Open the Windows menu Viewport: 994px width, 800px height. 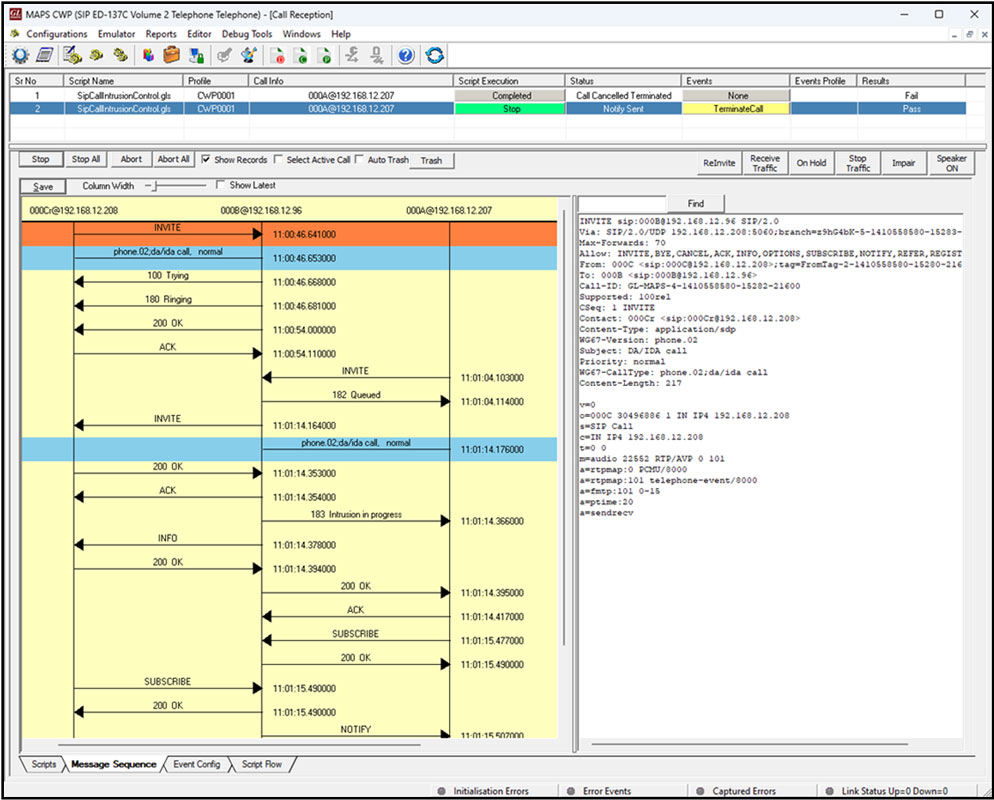tap(301, 34)
